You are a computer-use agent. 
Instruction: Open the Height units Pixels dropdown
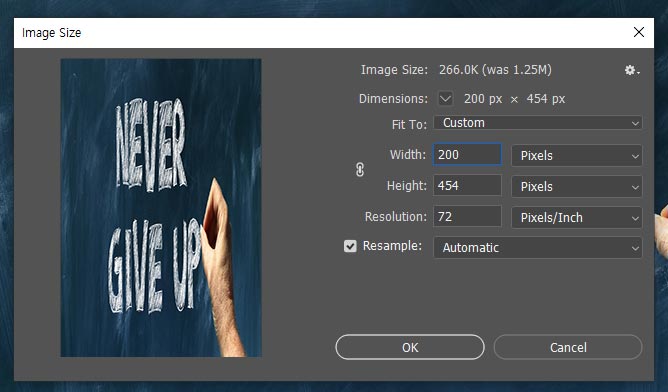[x=576, y=187]
